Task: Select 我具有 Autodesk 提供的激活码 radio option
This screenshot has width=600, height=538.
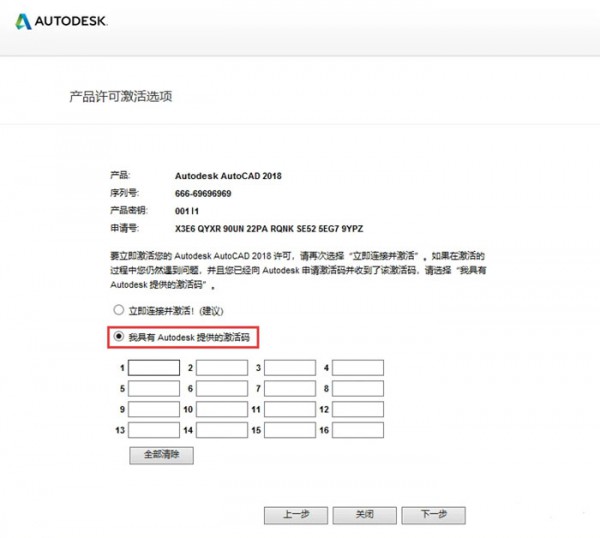Action: point(119,336)
